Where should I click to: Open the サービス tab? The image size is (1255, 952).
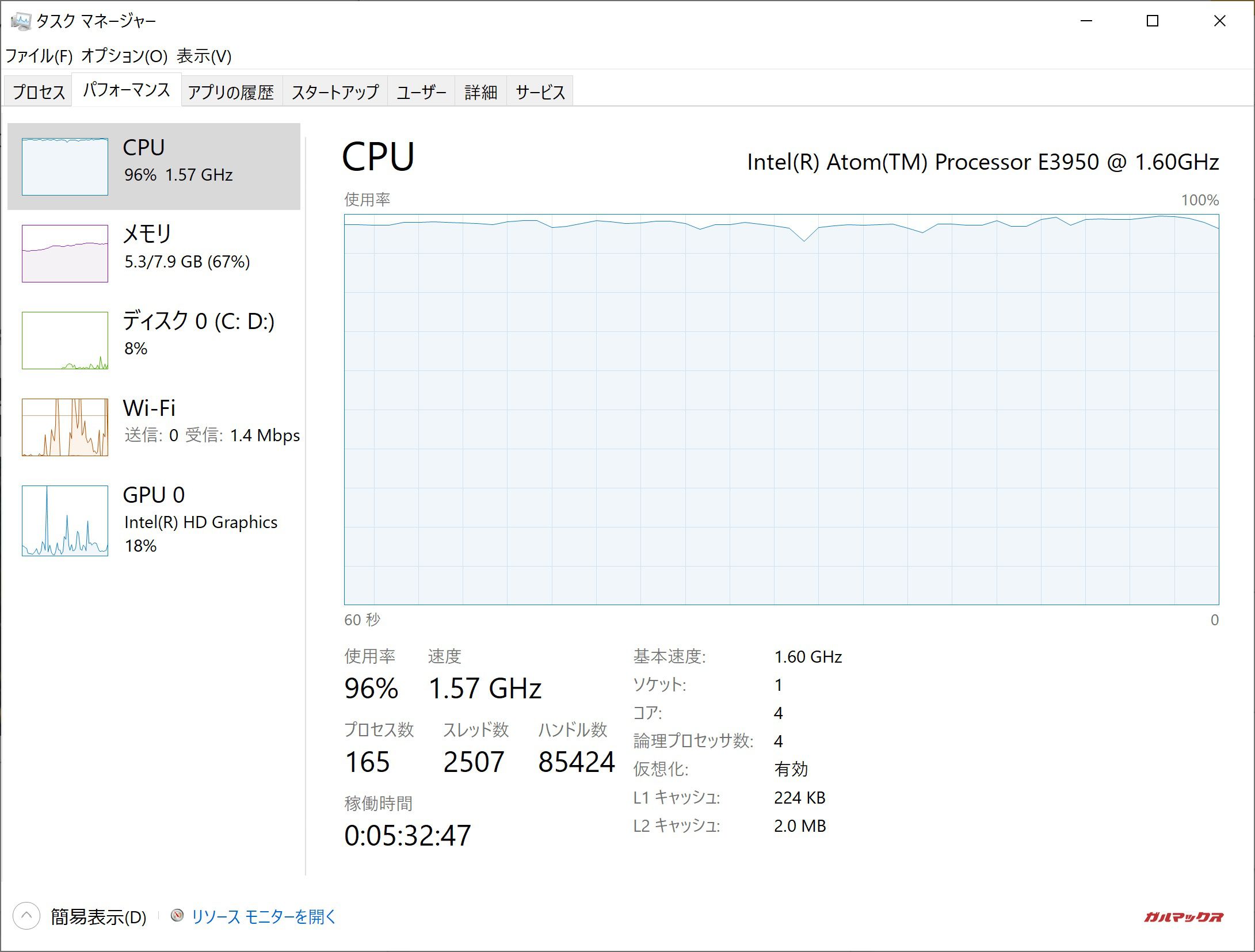pos(540,92)
